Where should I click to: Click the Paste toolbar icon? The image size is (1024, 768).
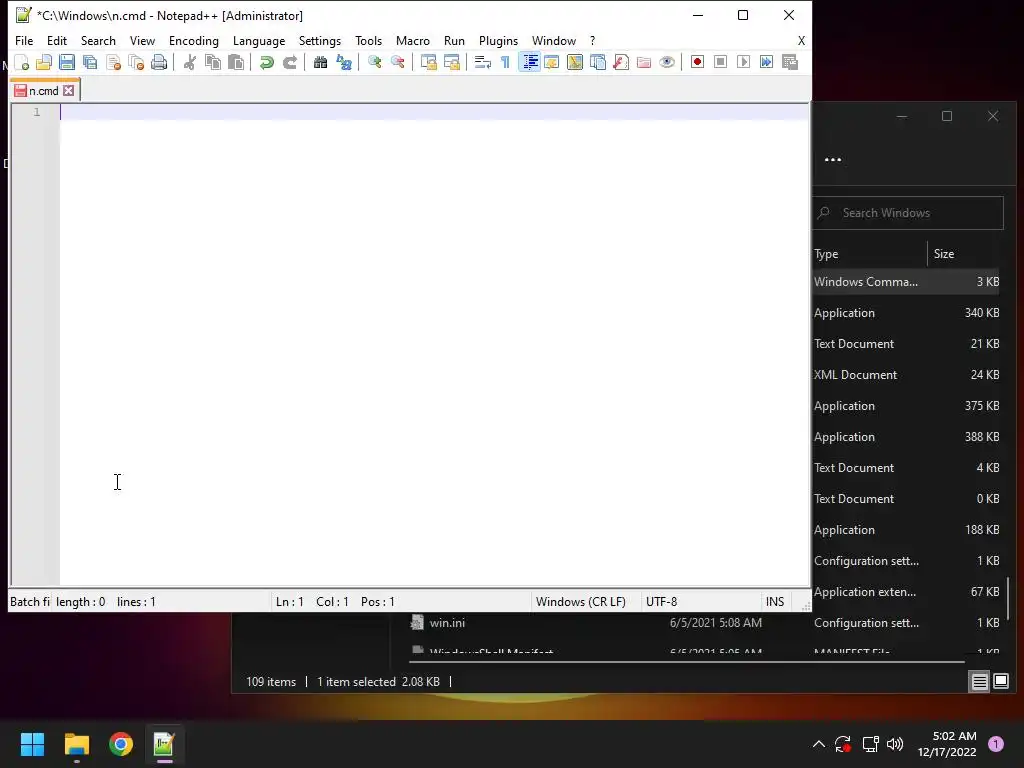point(236,62)
